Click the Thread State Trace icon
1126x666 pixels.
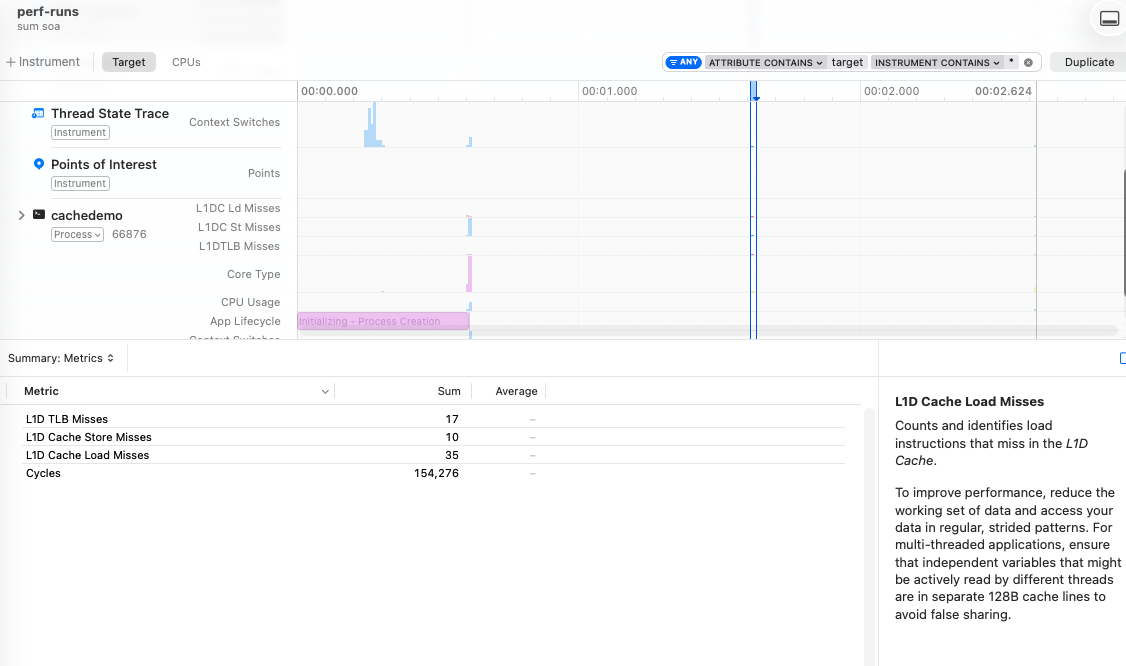click(x=38, y=113)
